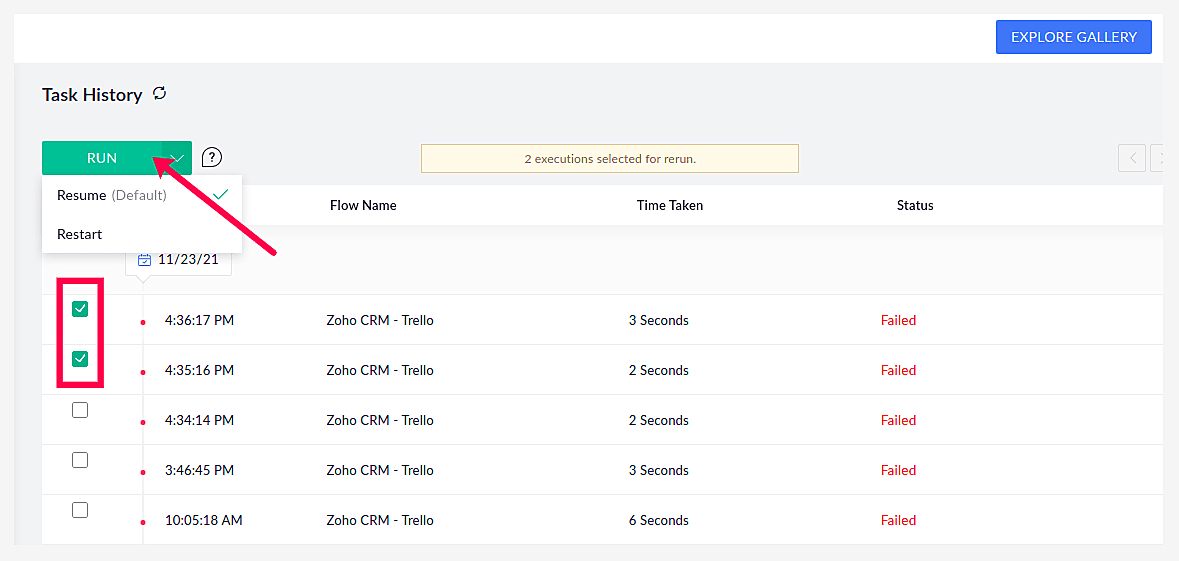
Task: Open the help question mark icon
Action: click(x=212, y=158)
